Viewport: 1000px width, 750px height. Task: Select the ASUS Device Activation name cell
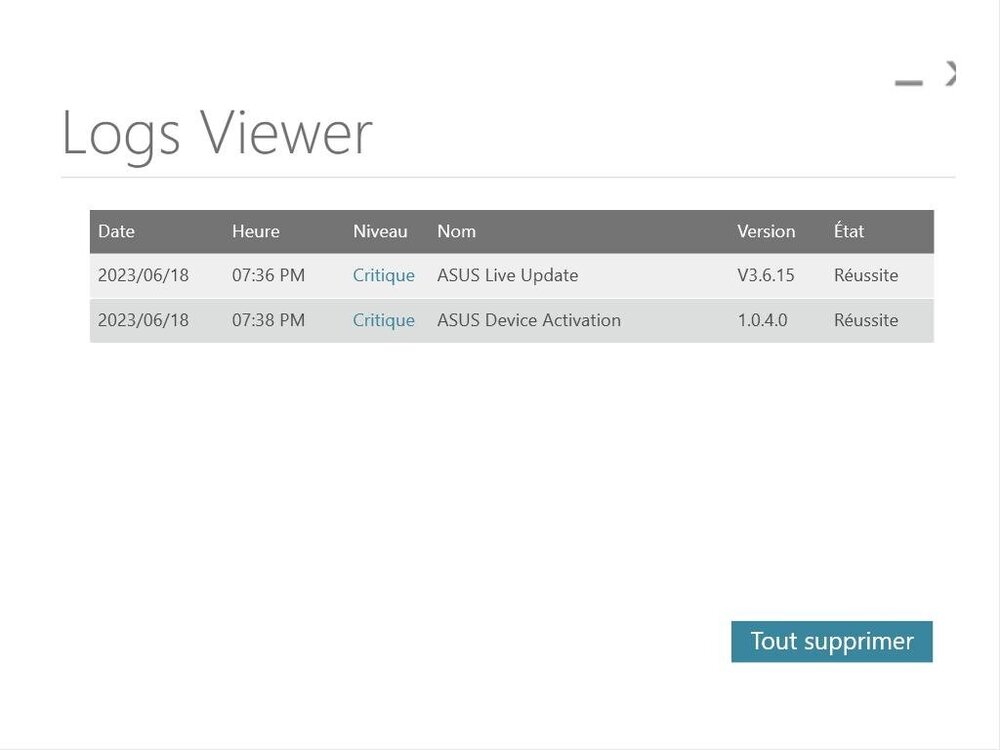(x=528, y=320)
